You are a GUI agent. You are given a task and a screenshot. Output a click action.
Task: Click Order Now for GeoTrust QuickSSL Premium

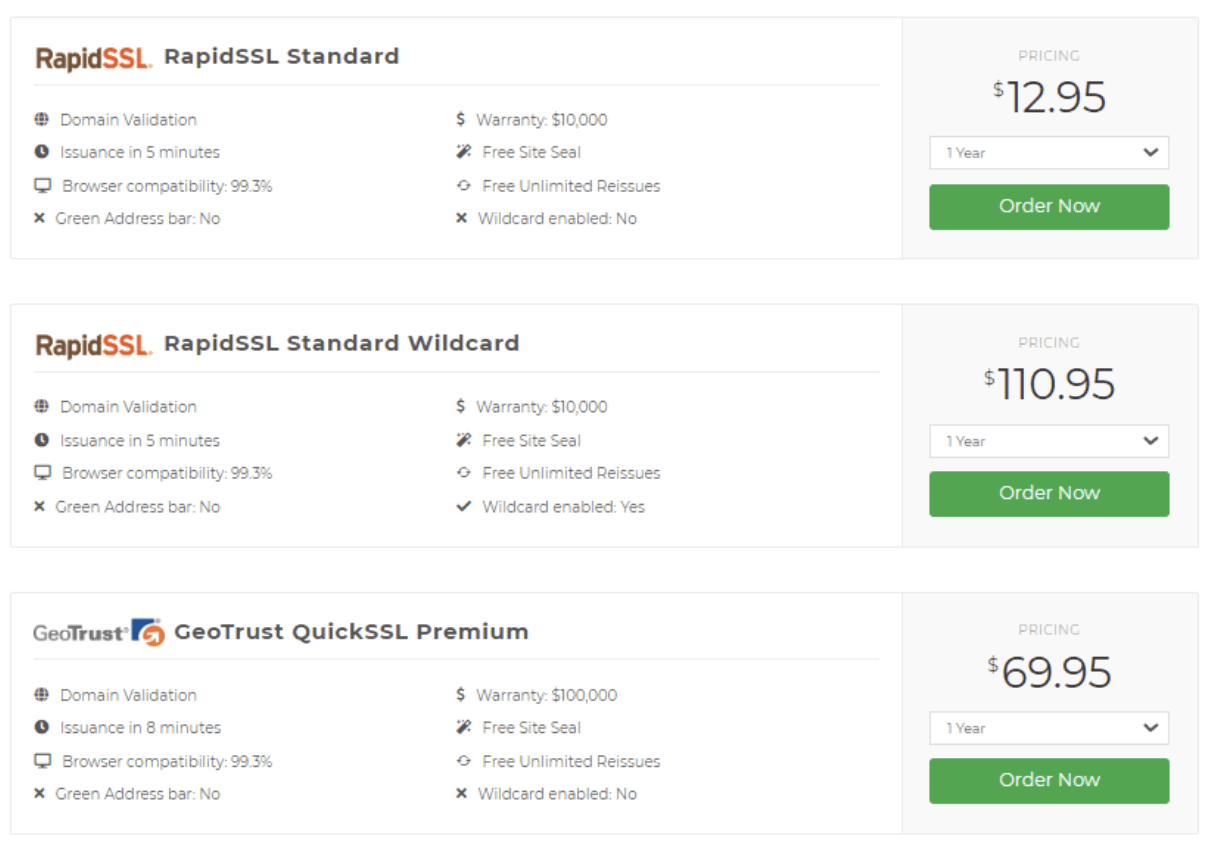(1048, 781)
